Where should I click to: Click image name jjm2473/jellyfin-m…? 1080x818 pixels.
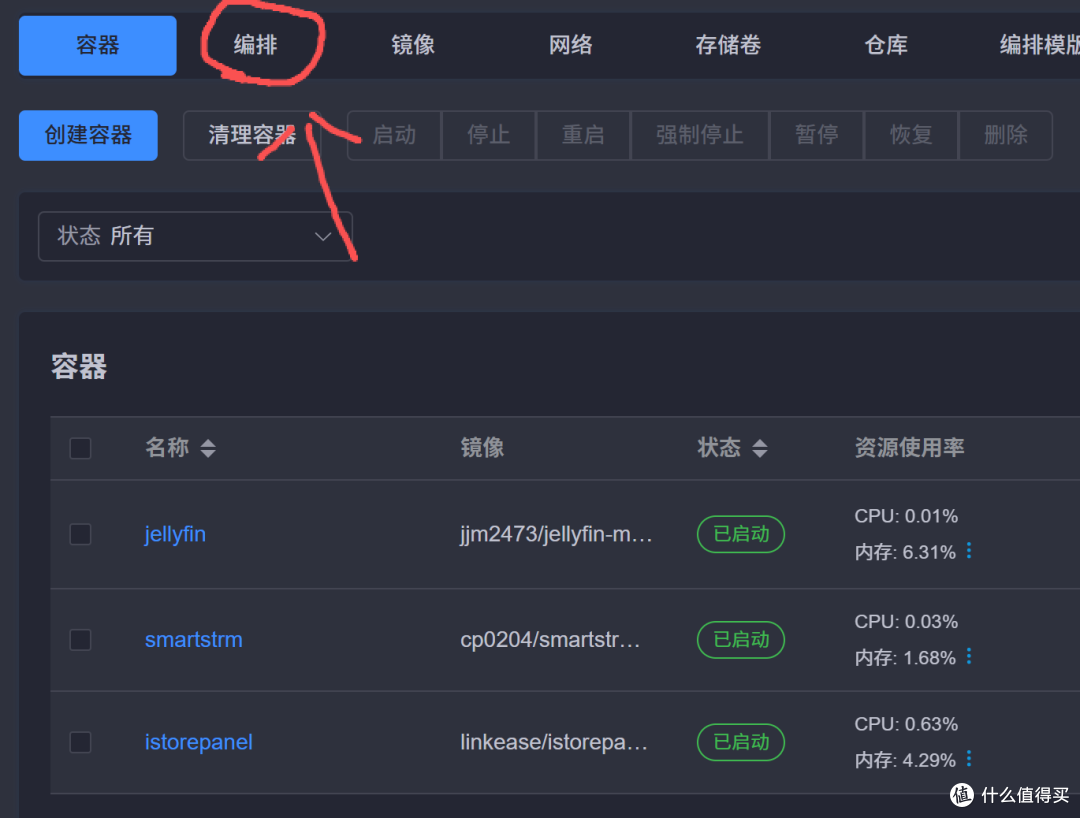pyautogui.click(x=556, y=534)
